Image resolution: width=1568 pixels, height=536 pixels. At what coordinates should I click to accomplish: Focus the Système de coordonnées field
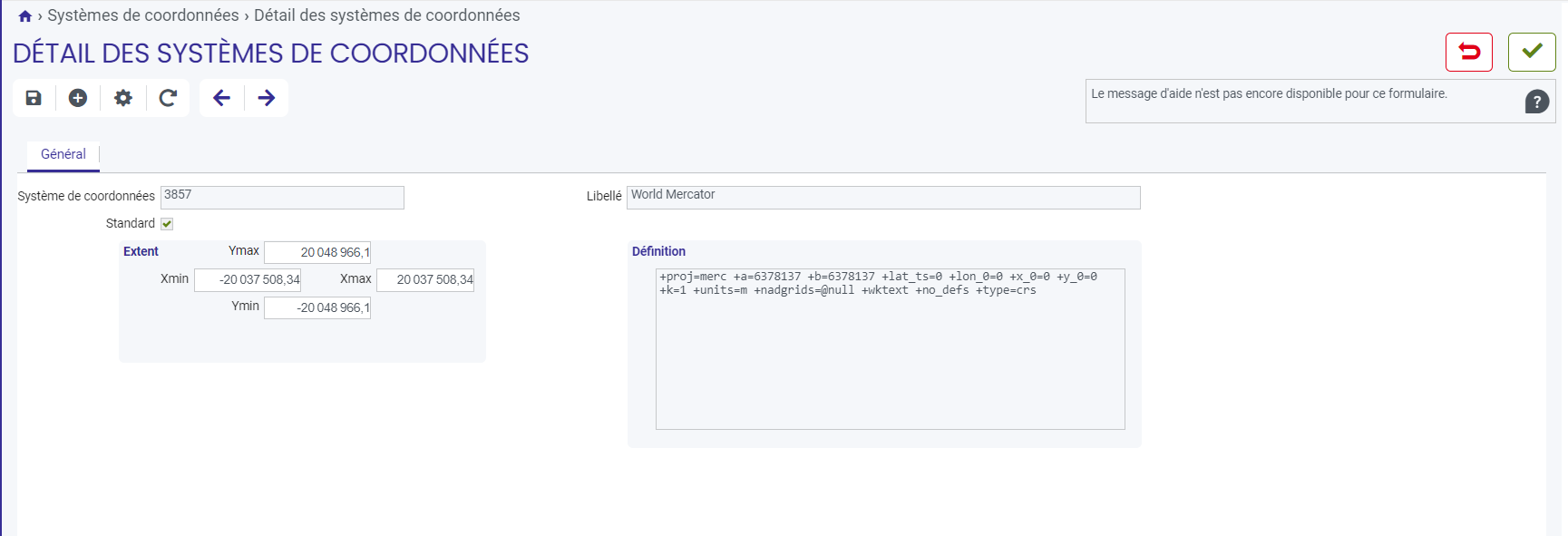282,198
